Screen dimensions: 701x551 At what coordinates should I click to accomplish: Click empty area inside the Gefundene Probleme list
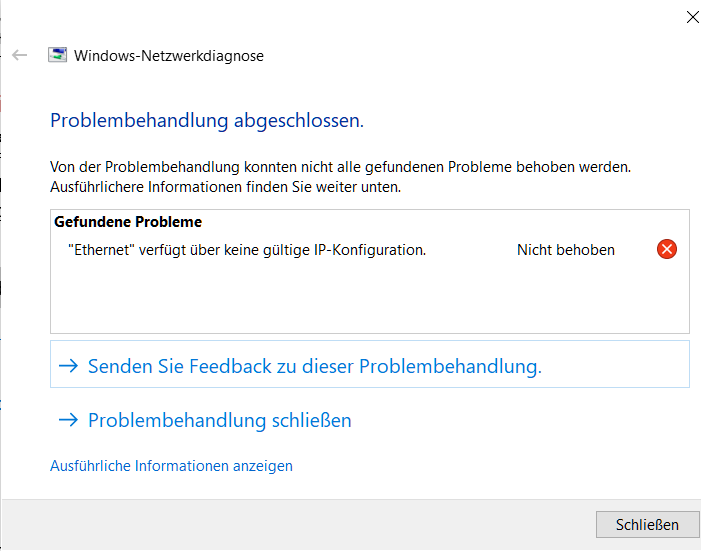click(370, 297)
